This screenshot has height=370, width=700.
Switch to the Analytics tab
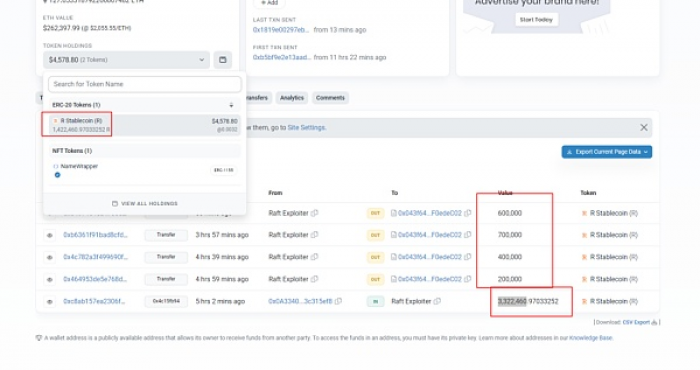click(292, 98)
